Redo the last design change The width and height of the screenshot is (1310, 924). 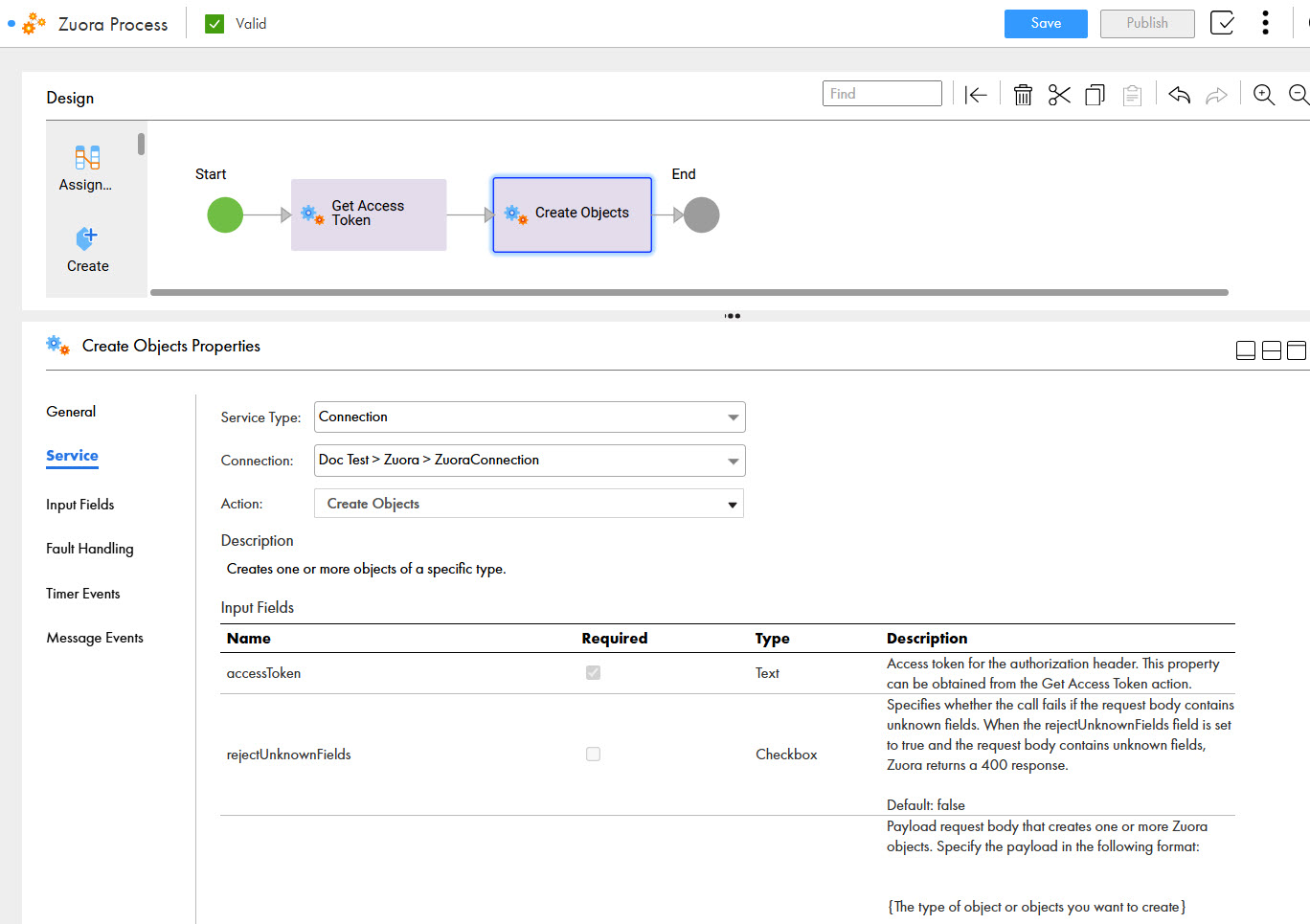point(1216,95)
